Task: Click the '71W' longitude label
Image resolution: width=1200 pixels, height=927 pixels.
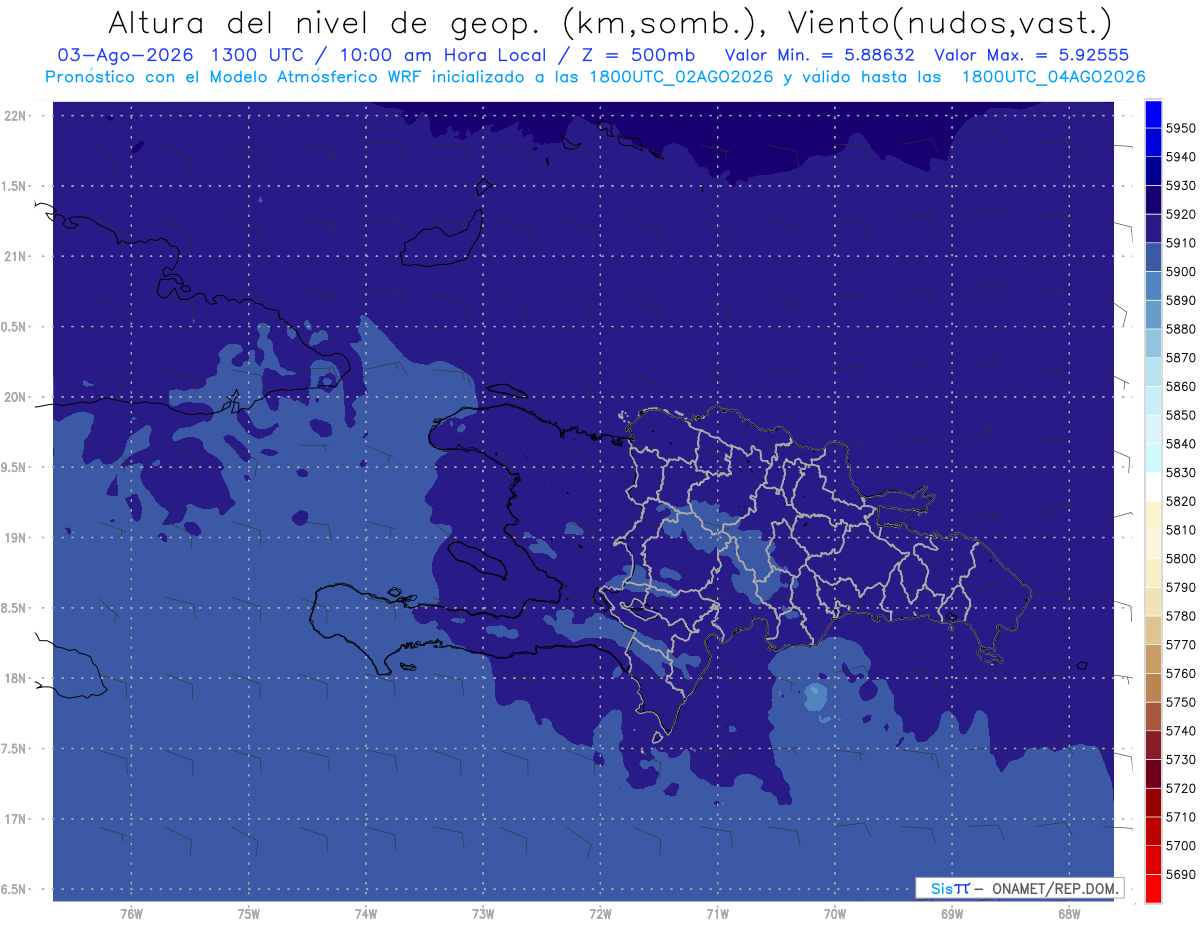Action: (x=717, y=914)
